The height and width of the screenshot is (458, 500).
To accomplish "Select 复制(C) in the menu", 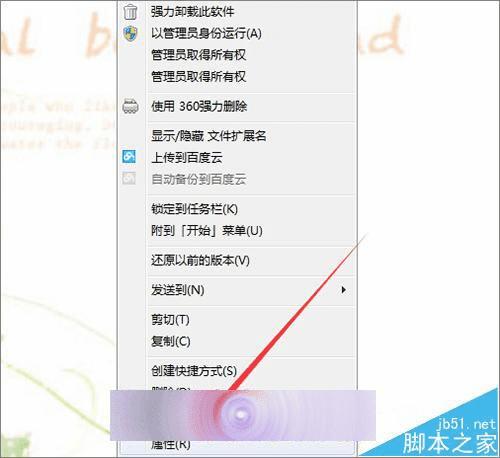I will click(237, 341).
